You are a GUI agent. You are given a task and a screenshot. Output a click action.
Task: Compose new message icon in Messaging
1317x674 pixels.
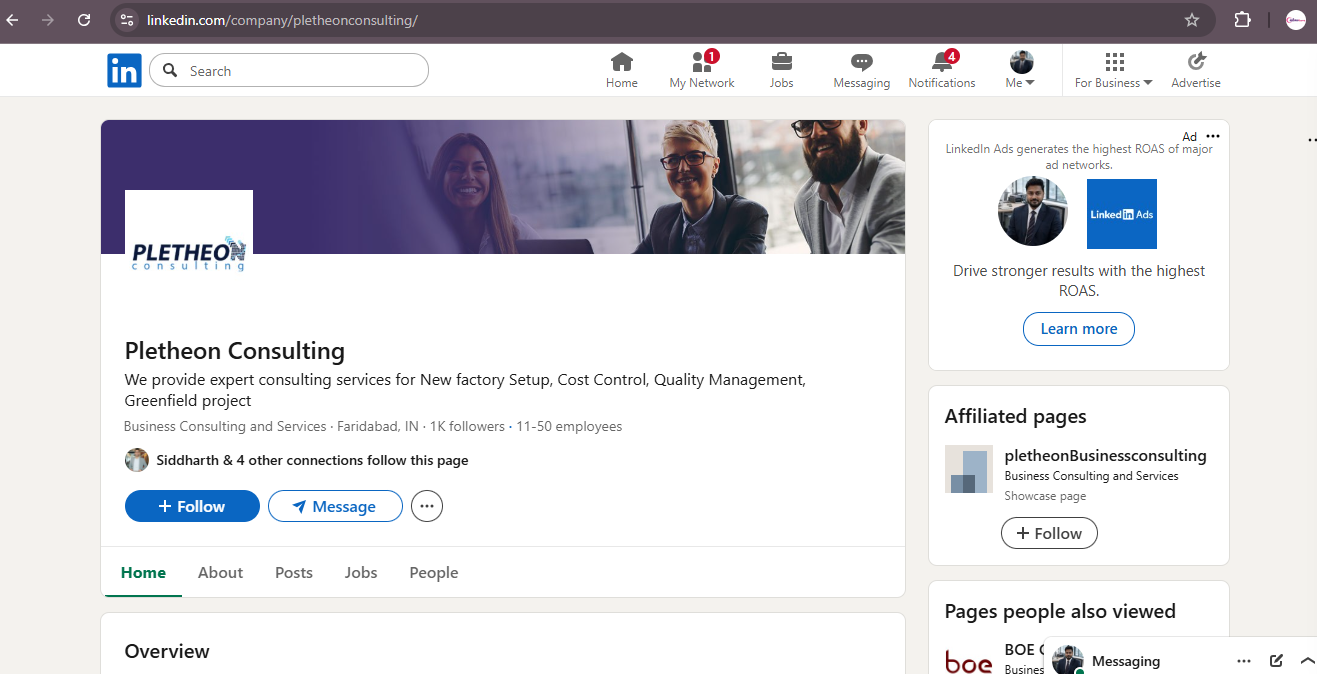(x=1276, y=661)
